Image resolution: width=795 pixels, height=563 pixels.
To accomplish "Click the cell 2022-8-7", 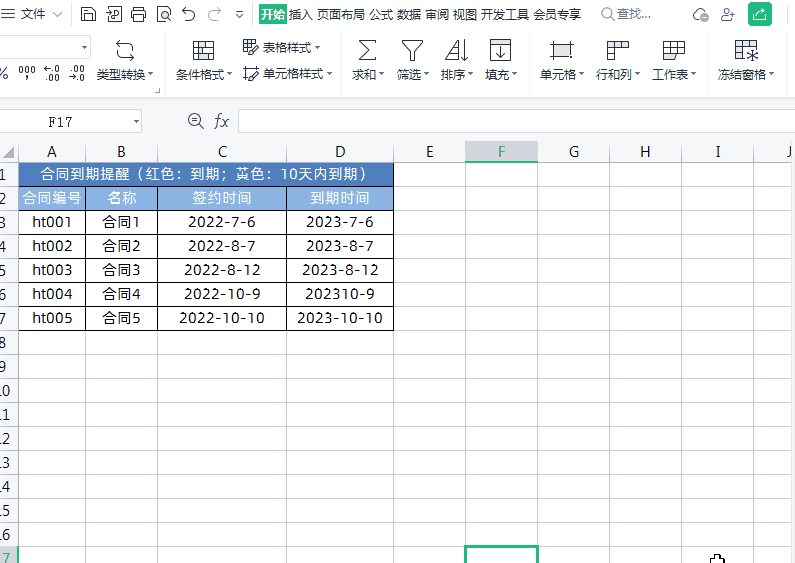I will point(222,247).
